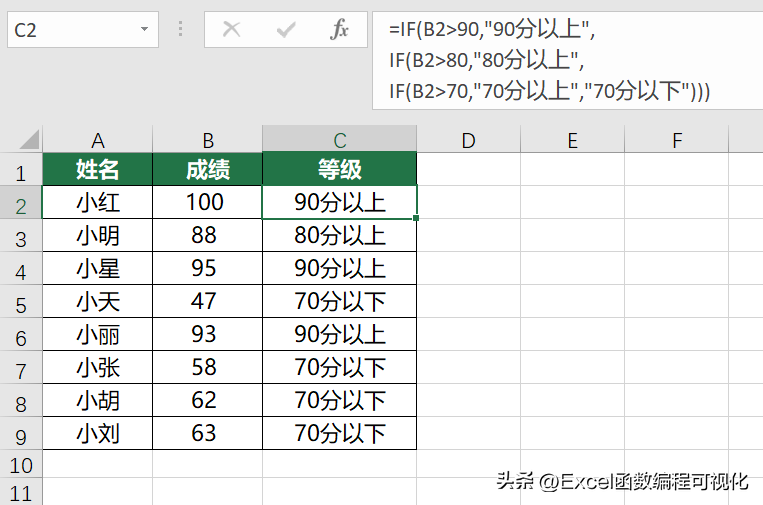The width and height of the screenshot is (763, 505).
Task: Select row 5 header
Action: coord(21,302)
